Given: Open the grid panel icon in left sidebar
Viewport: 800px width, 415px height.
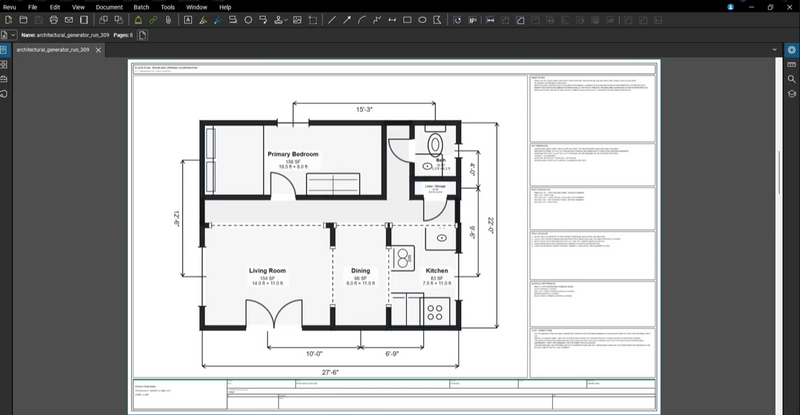Looking at the screenshot, I should pos(4,65).
